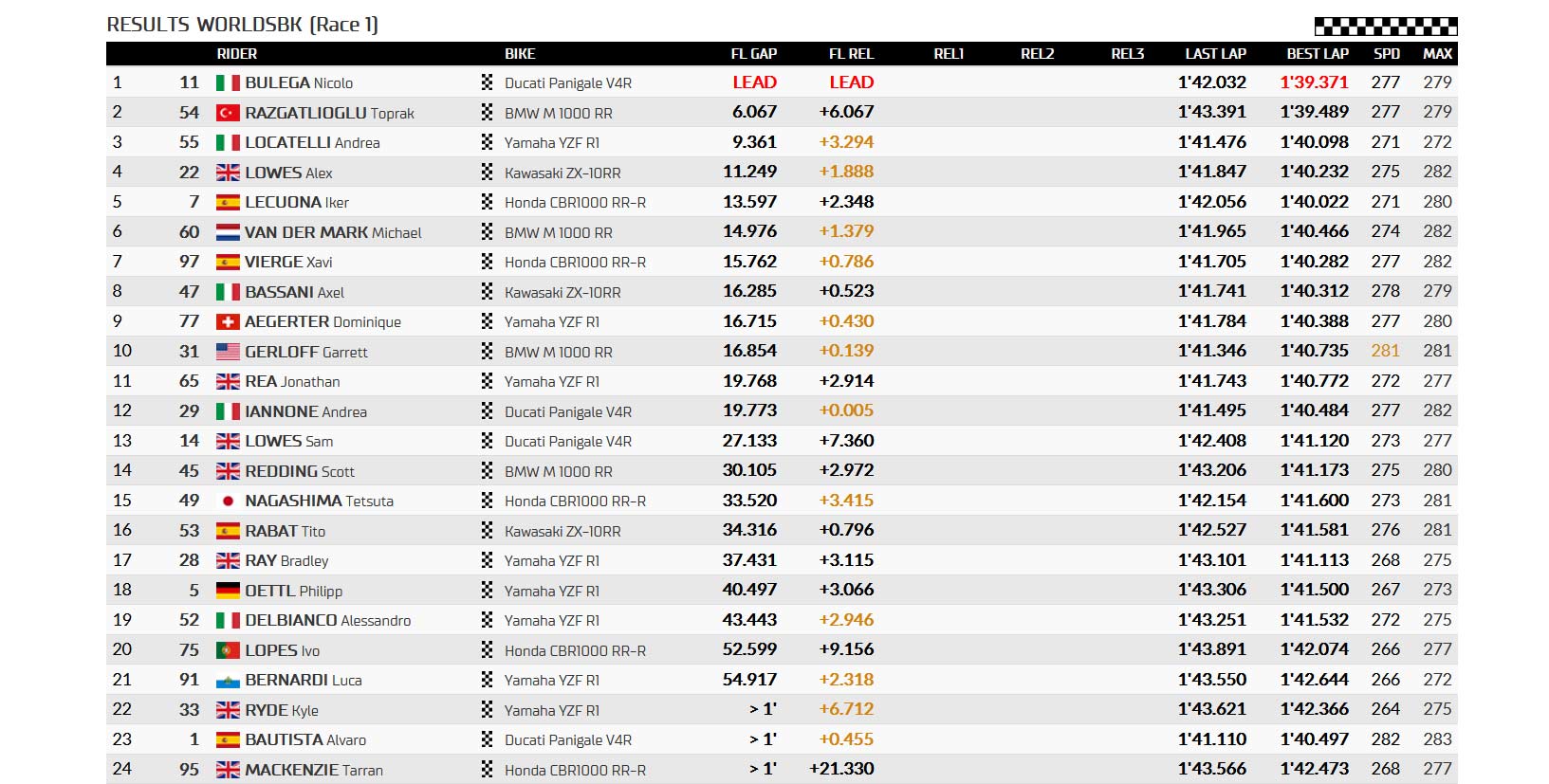Click the checkered icon before Lopes' Honda CBR1000 RR-R

(x=487, y=650)
